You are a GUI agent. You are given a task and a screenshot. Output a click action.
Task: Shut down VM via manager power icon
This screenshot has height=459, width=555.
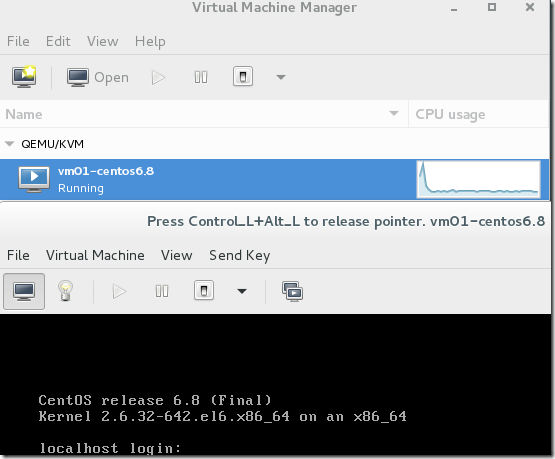coord(243,76)
